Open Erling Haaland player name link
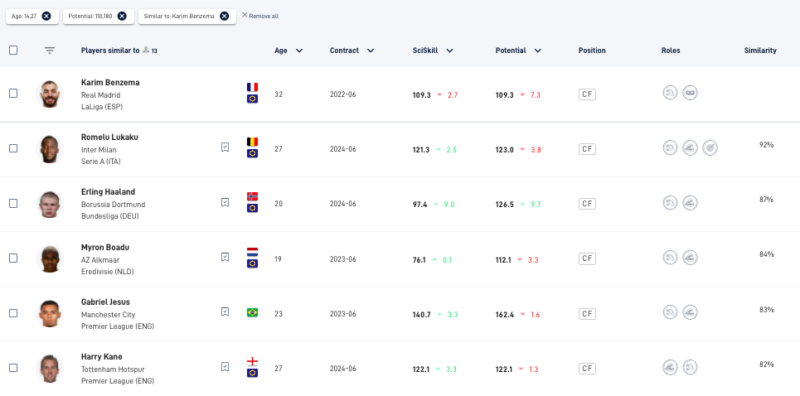800x396 pixels. 108,192
